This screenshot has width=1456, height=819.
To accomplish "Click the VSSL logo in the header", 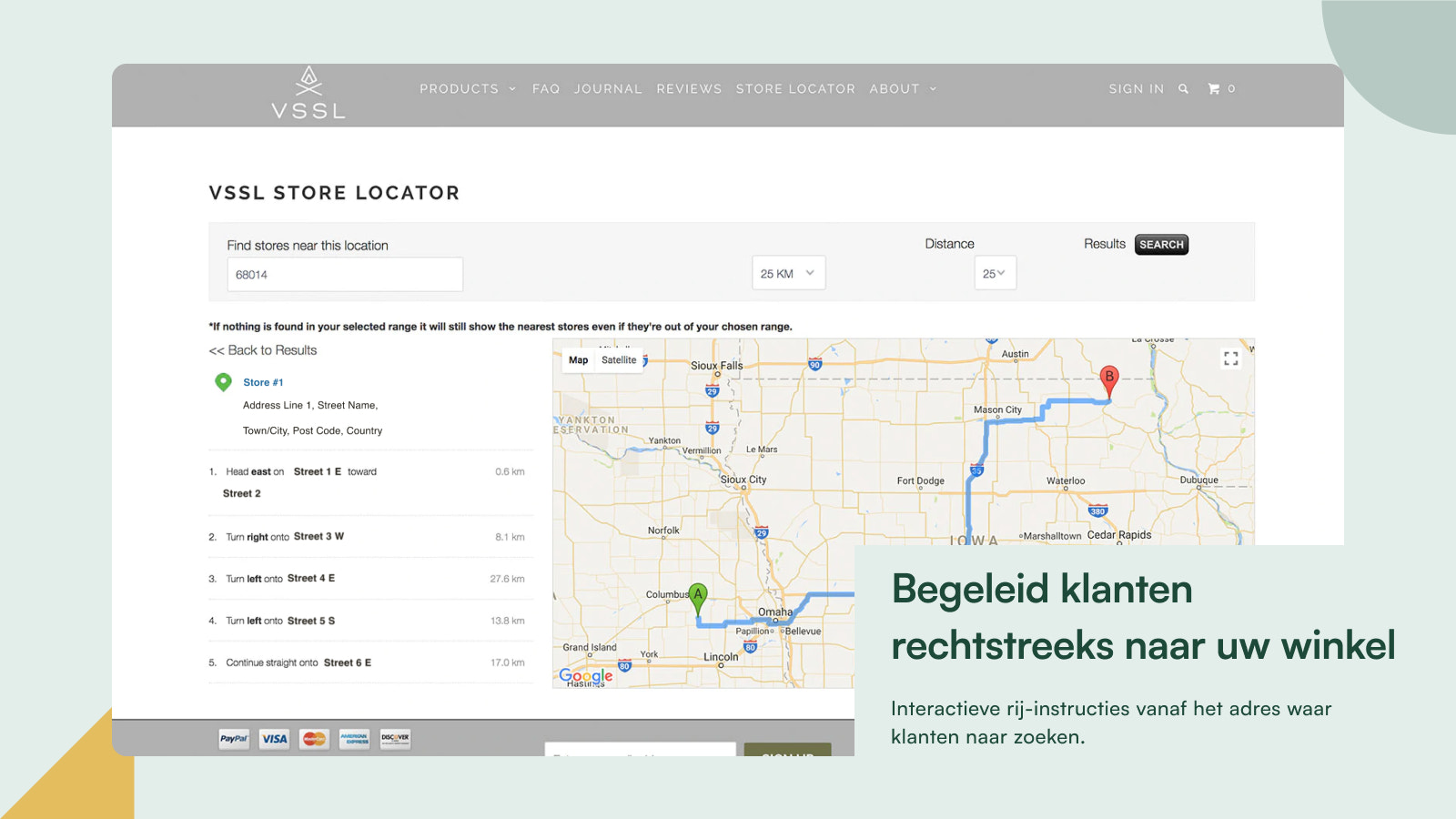I will click(308, 93).
